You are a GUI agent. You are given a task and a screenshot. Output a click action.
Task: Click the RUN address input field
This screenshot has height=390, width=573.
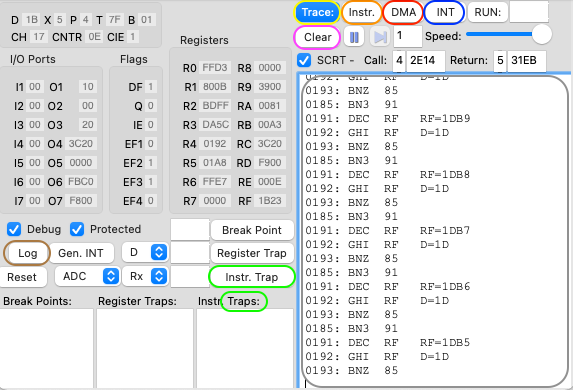529,12
